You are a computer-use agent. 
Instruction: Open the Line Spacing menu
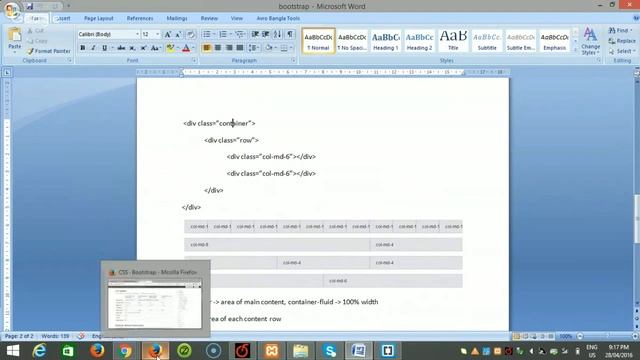tap(254, 48)
